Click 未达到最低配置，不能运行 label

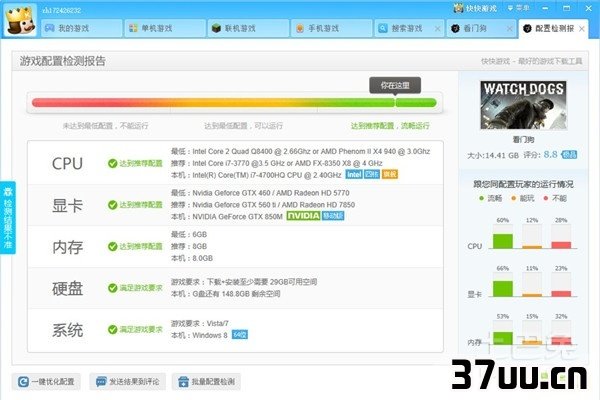(106, 126)
